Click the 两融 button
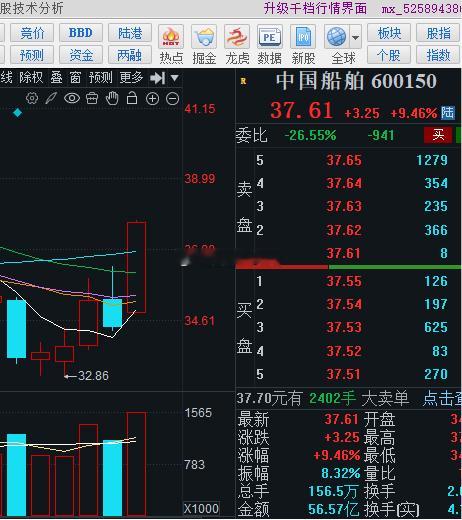462x520 pixels. pyautogui.click(x=130, y=55)
